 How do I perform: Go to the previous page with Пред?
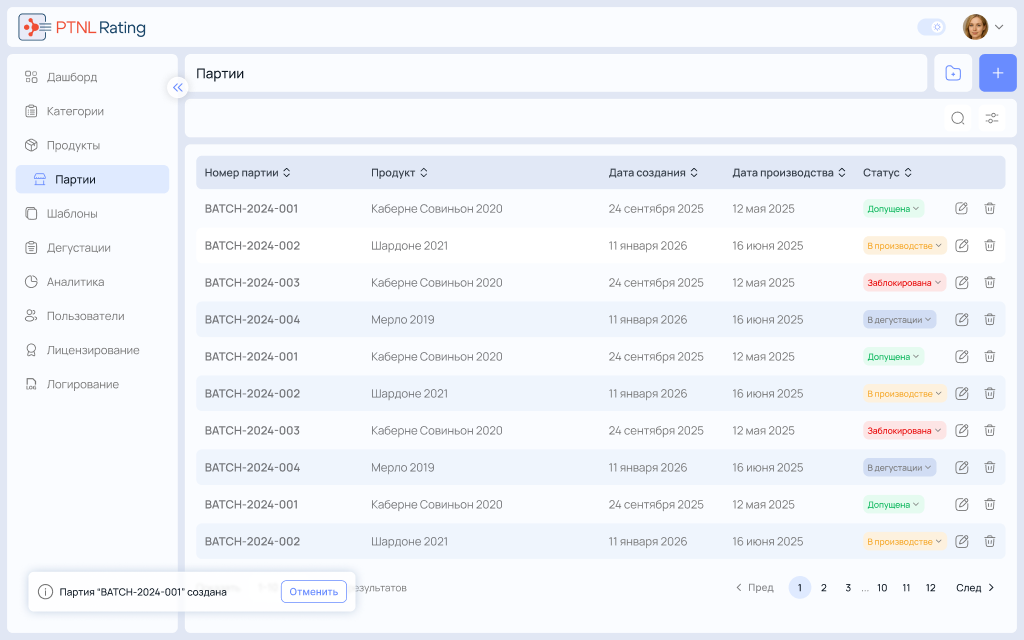(754, 588)
